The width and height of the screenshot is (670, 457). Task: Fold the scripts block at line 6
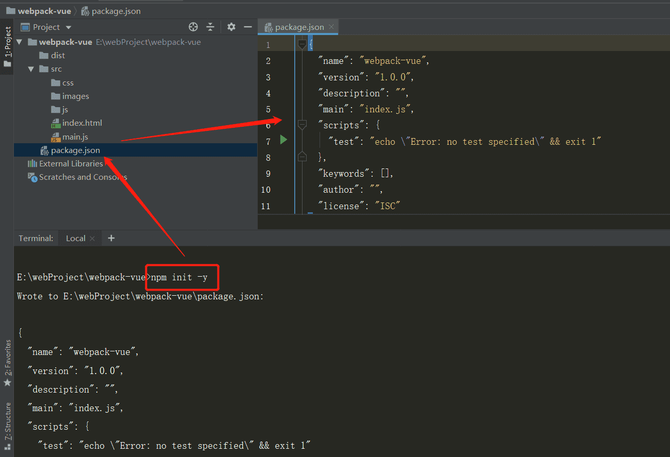[302, 125]
